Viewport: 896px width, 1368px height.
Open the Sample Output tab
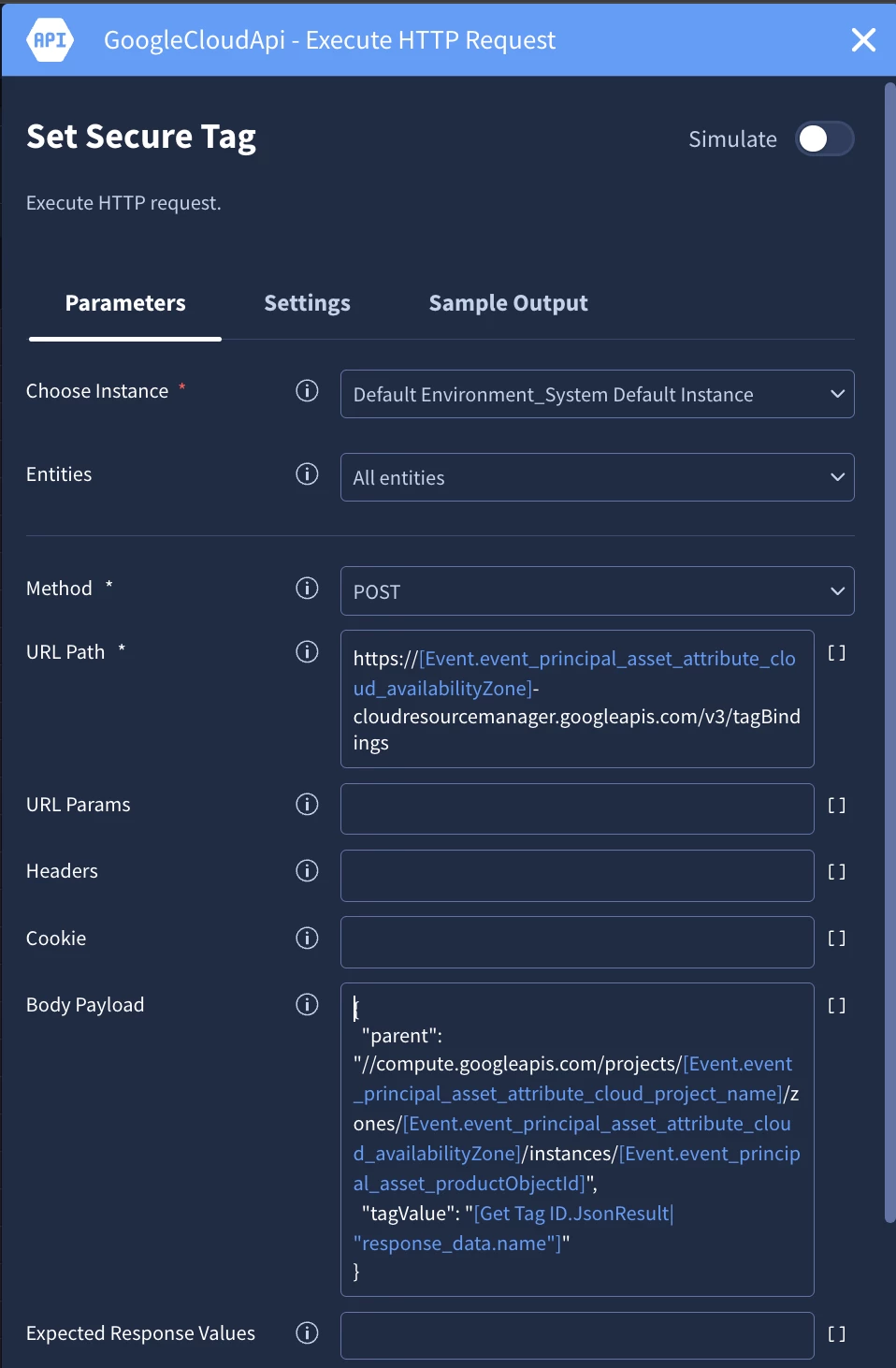click(508, 303)
